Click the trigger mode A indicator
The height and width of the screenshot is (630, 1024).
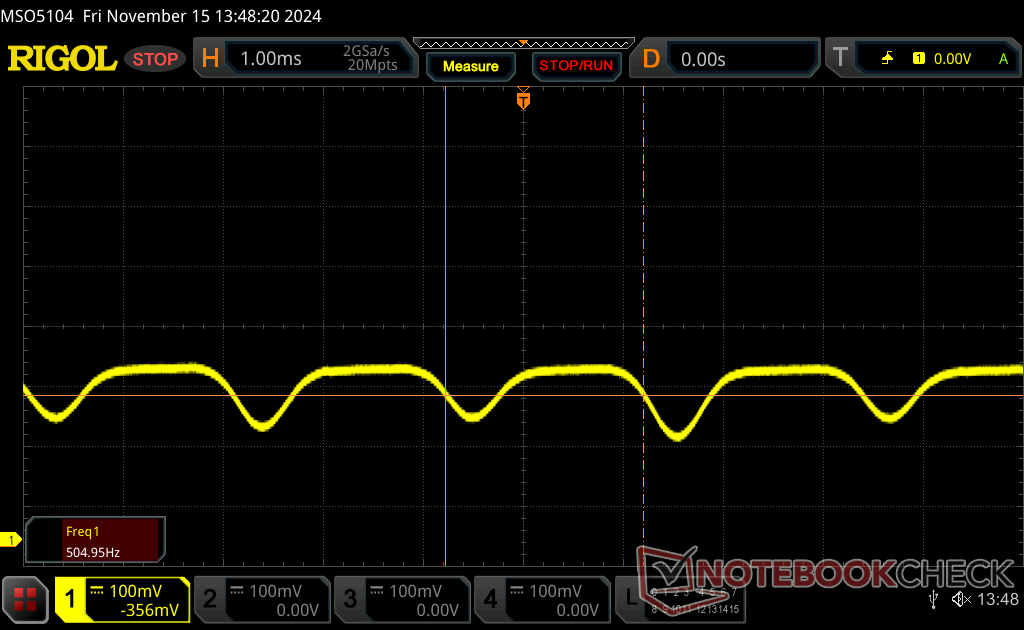coord(1003,59)
